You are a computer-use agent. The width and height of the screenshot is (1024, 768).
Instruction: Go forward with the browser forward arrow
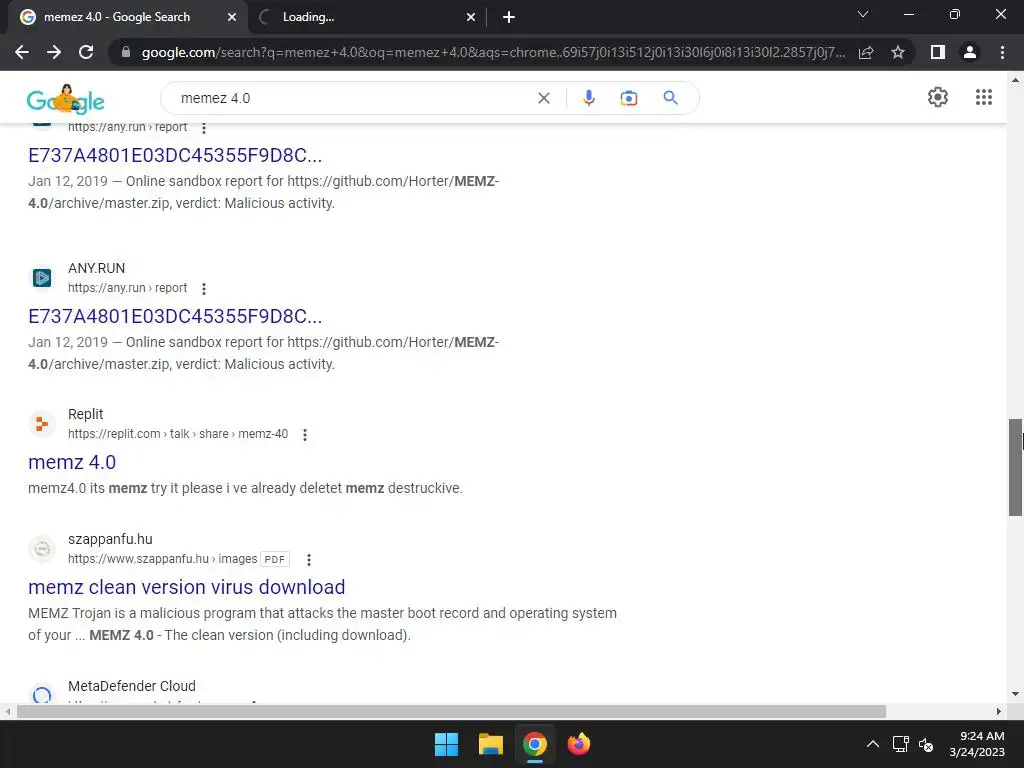[x=54, y=52]
